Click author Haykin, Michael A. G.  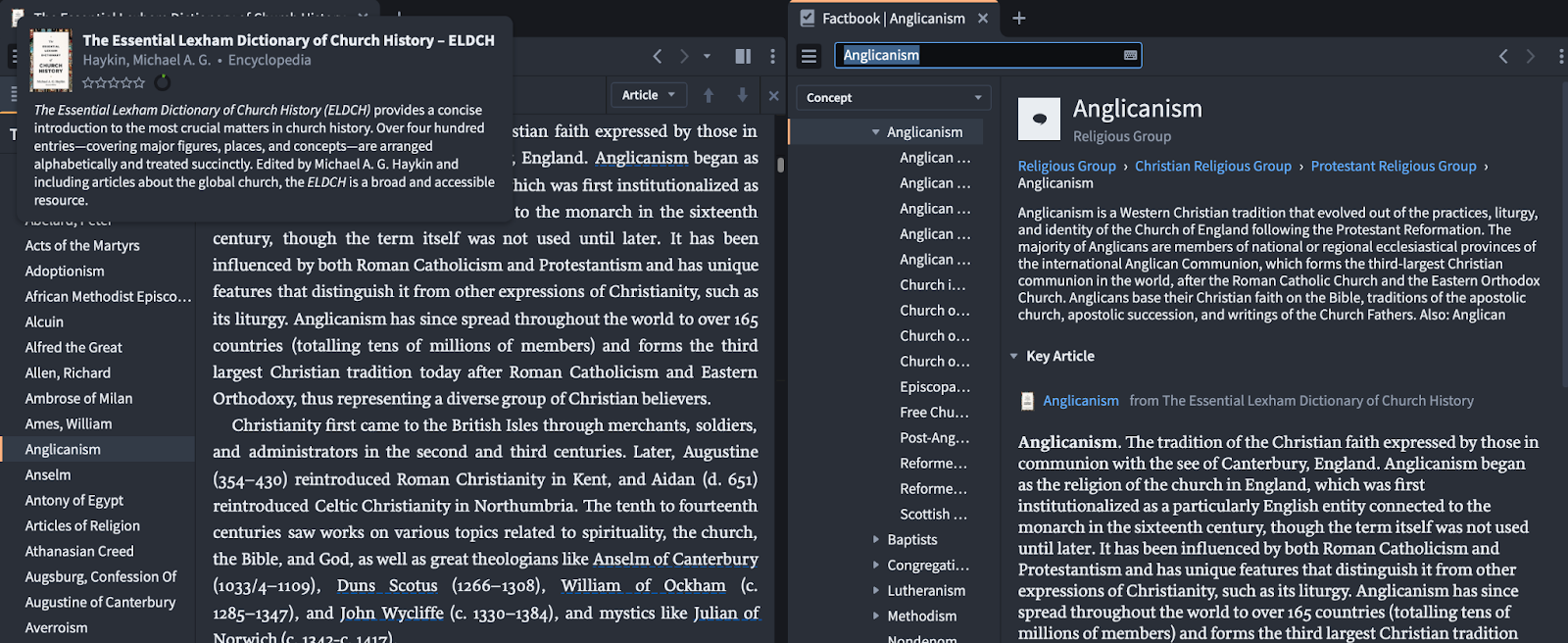pos(147,60)
